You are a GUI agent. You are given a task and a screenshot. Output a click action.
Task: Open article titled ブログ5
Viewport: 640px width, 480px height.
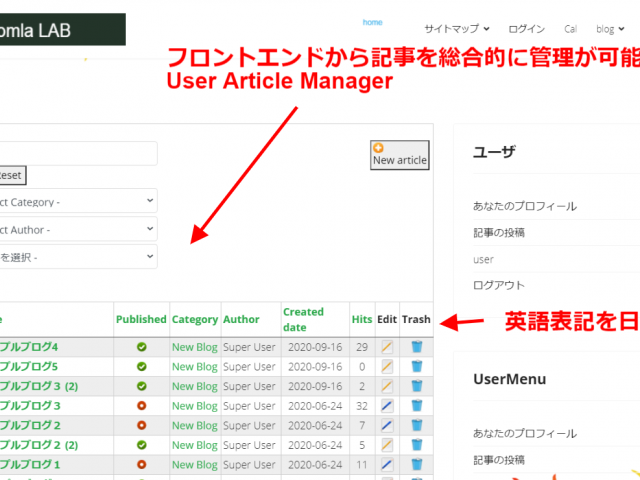[29, 367]
